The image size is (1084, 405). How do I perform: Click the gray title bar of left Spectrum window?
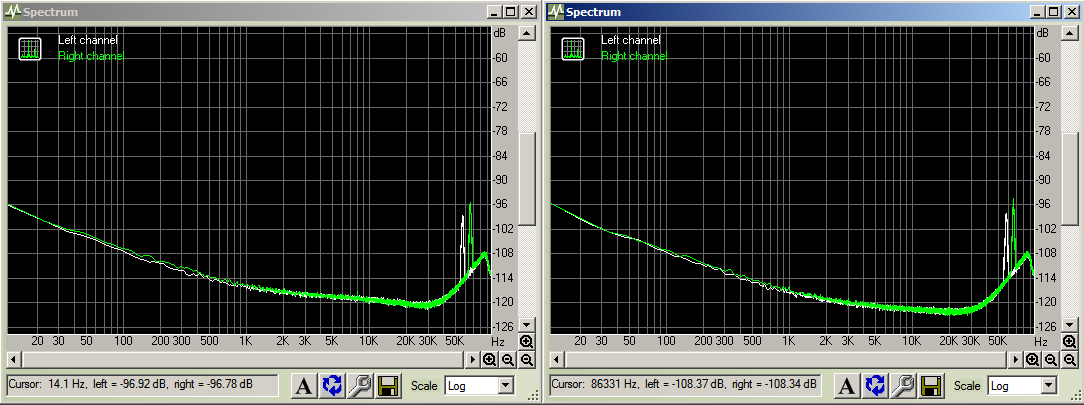(270, 12)
